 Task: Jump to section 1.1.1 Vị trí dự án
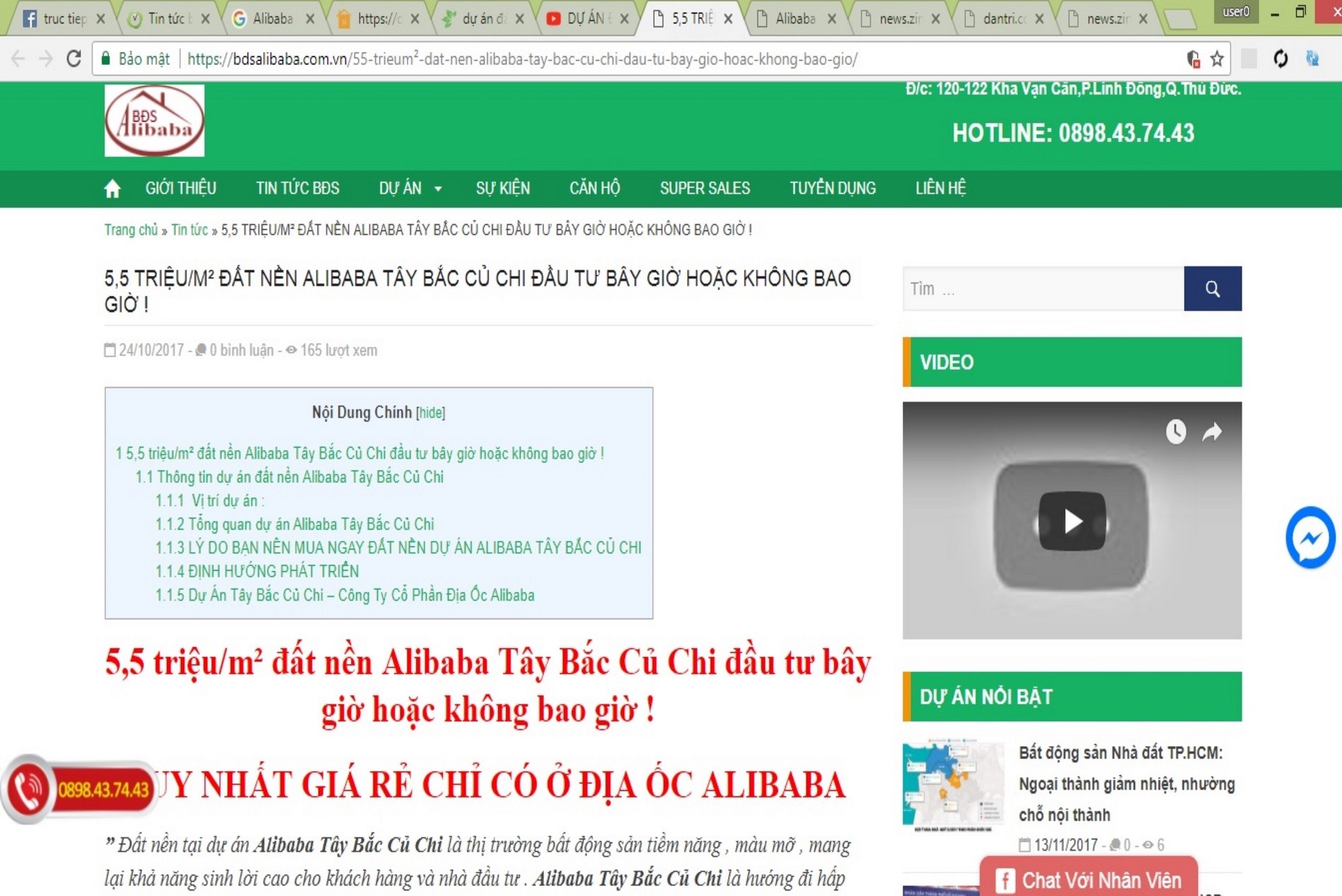210,501
